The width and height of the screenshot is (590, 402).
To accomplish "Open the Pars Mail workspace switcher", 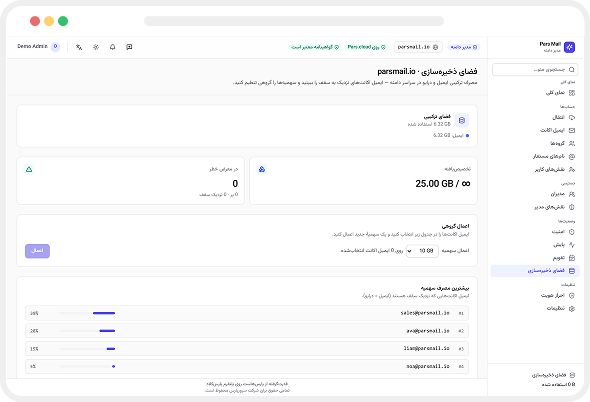I will click(x=557, y=47).
